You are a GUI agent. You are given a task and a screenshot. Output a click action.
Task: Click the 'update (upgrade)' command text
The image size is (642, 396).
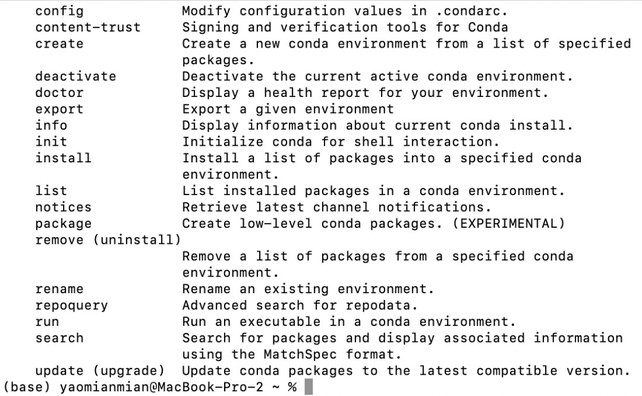click(x=100, y=371)
